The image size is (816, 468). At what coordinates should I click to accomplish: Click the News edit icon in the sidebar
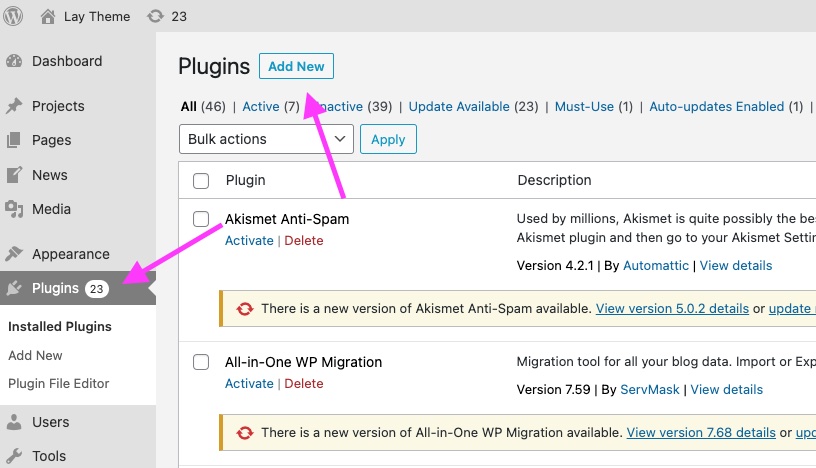tap(14, 175)
